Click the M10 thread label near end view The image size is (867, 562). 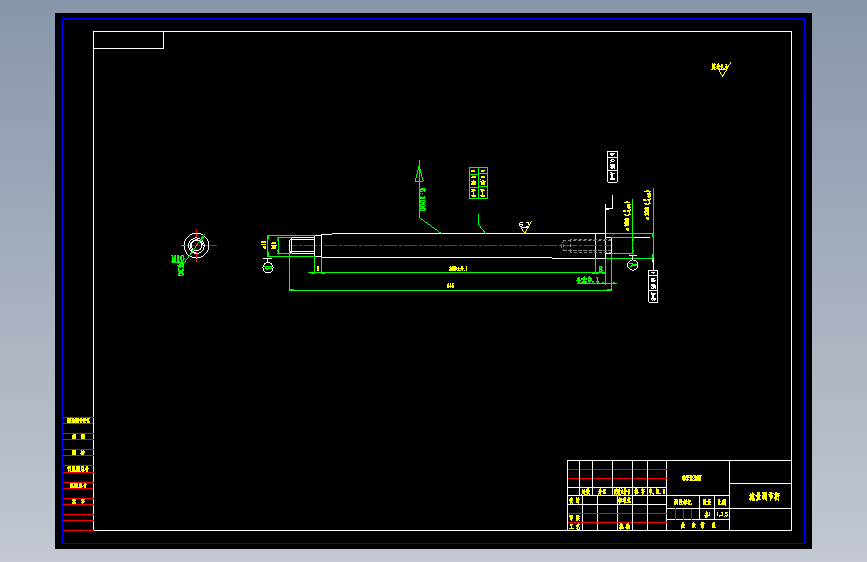(x=177, y=258)
